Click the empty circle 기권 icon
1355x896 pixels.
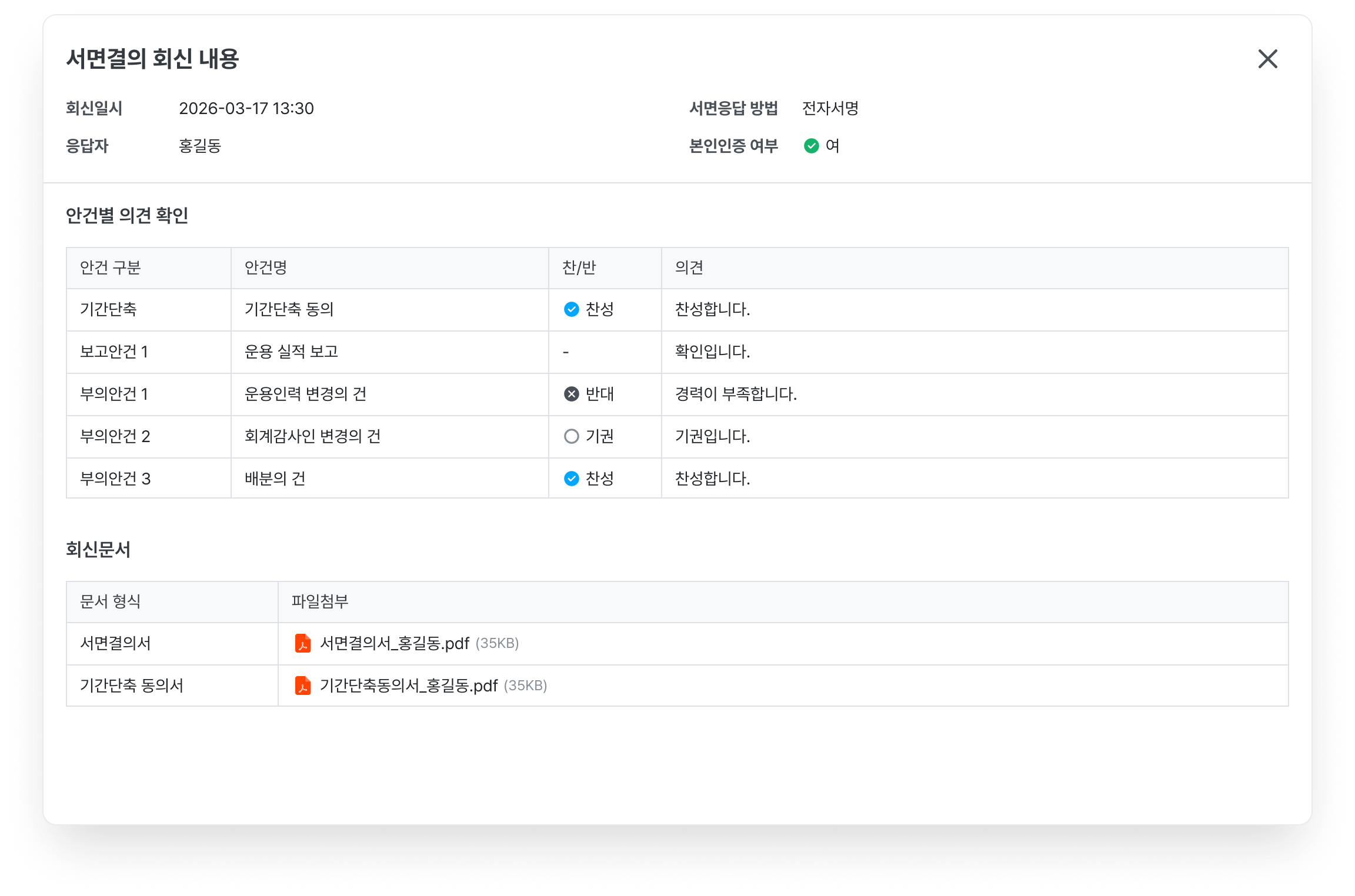(x=571, y=436)
